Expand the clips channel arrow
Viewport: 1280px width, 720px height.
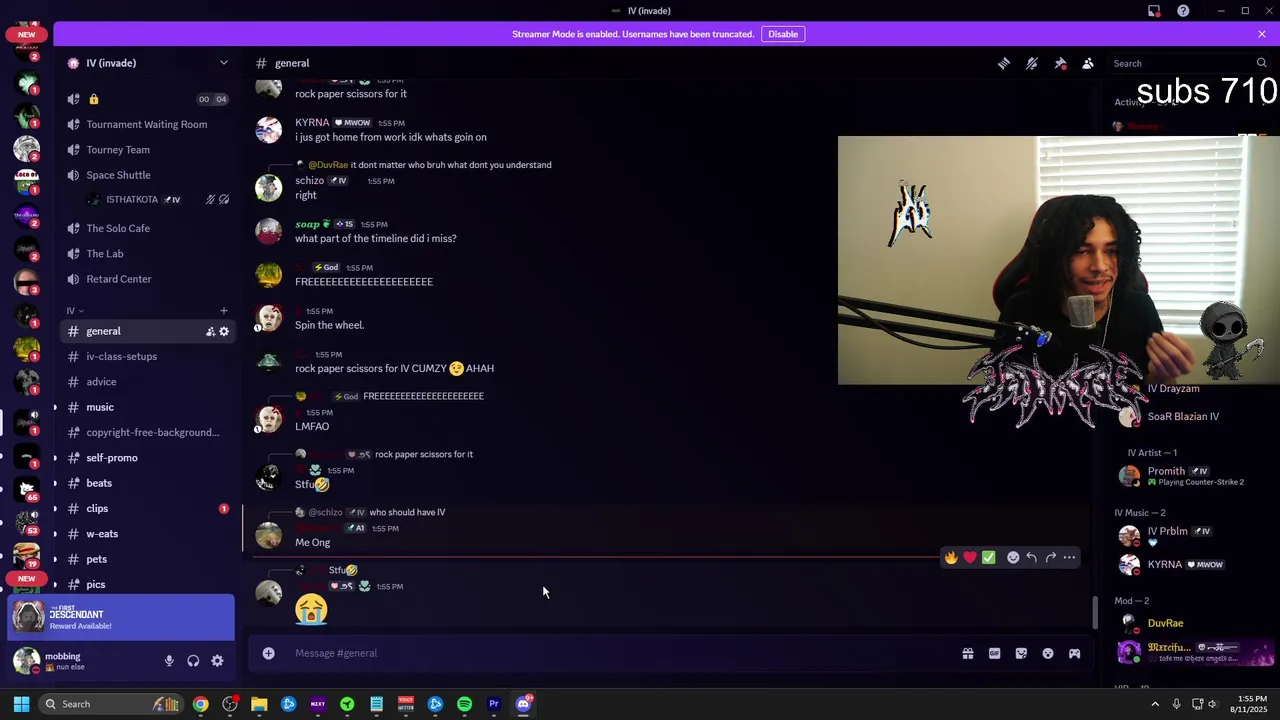click(55, 509)
